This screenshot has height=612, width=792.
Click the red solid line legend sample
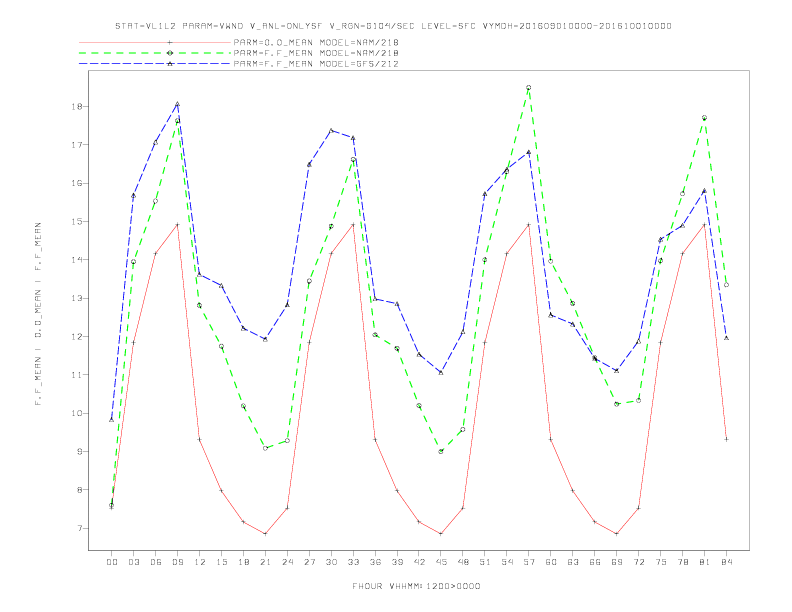tap(155, 42)
